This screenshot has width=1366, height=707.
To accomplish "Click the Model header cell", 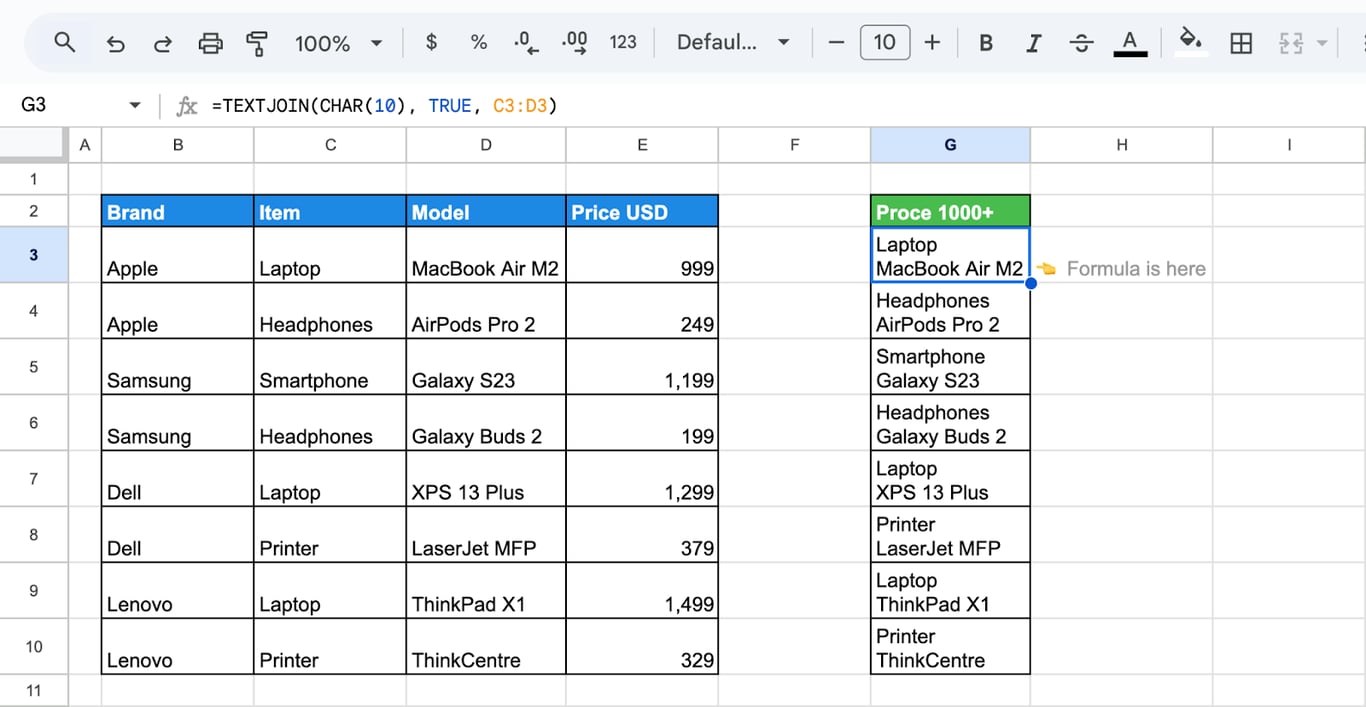I will pos(486,211).
